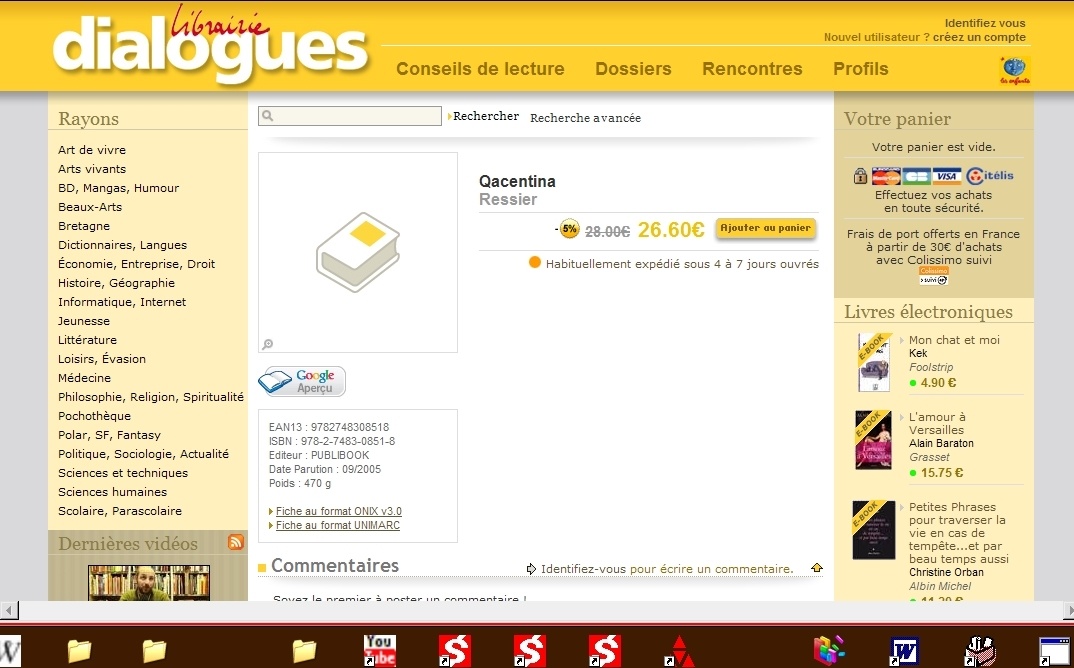Open the Google Aperçu preview

click(302, 382)
